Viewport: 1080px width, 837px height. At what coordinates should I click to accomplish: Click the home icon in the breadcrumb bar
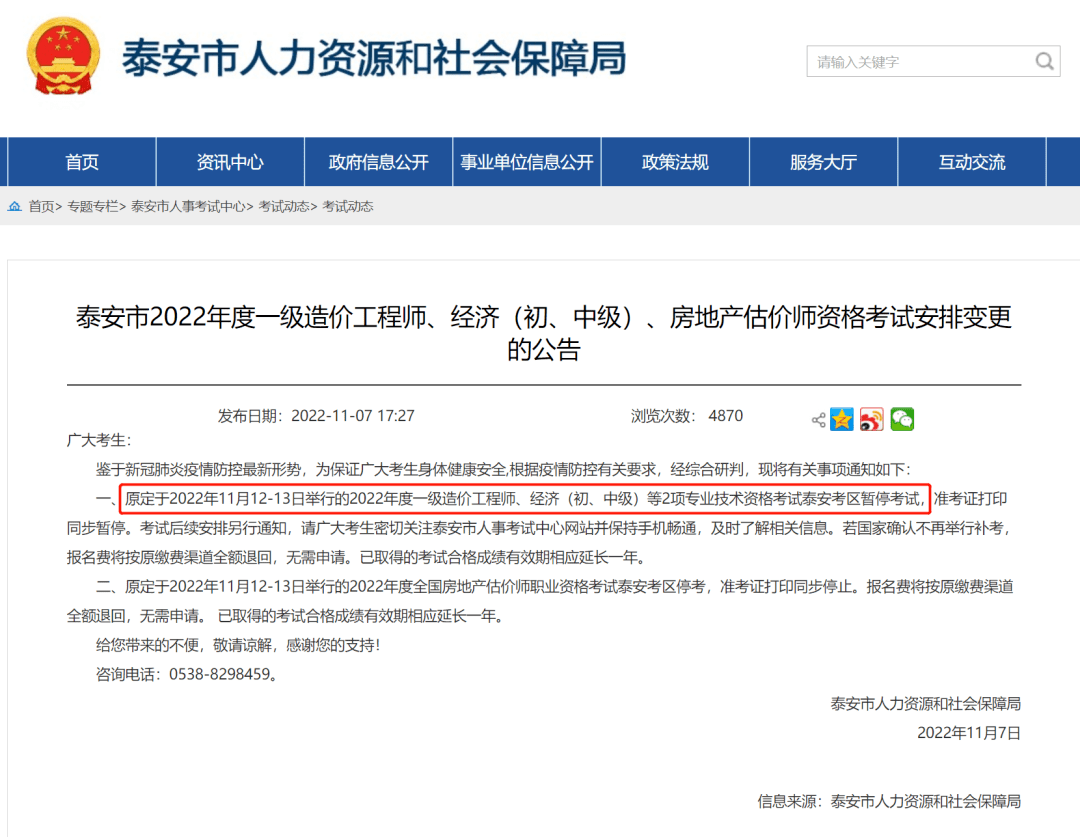(x=13, y=206)
